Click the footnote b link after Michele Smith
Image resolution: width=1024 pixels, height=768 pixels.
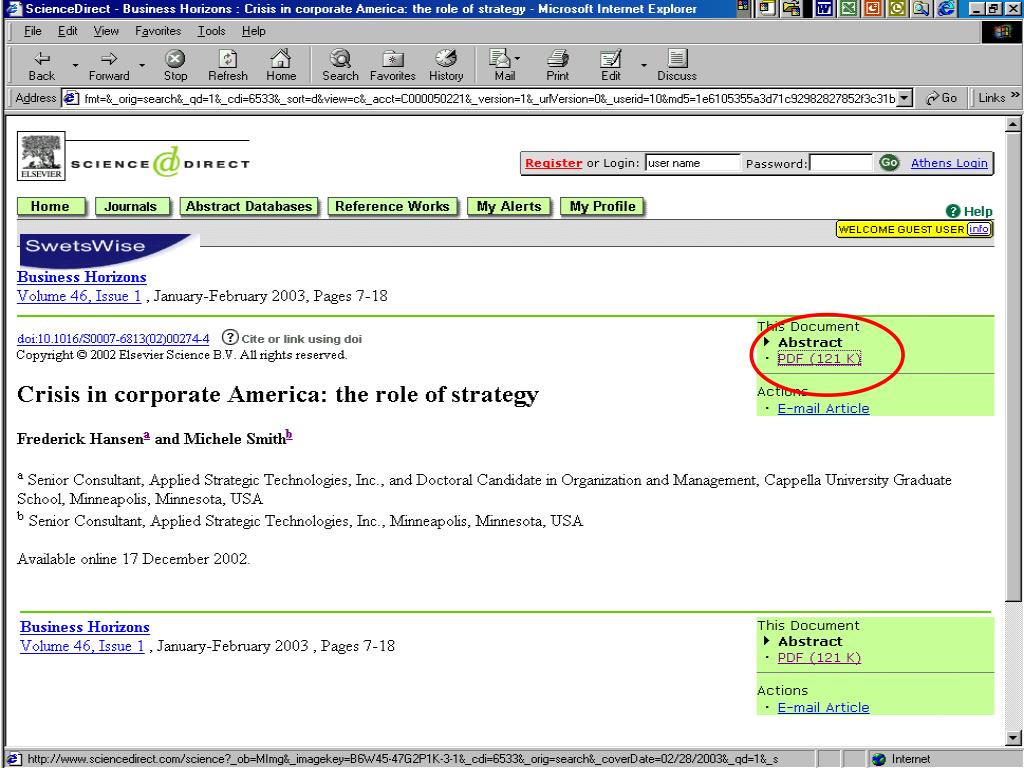[x=289, y=436]
